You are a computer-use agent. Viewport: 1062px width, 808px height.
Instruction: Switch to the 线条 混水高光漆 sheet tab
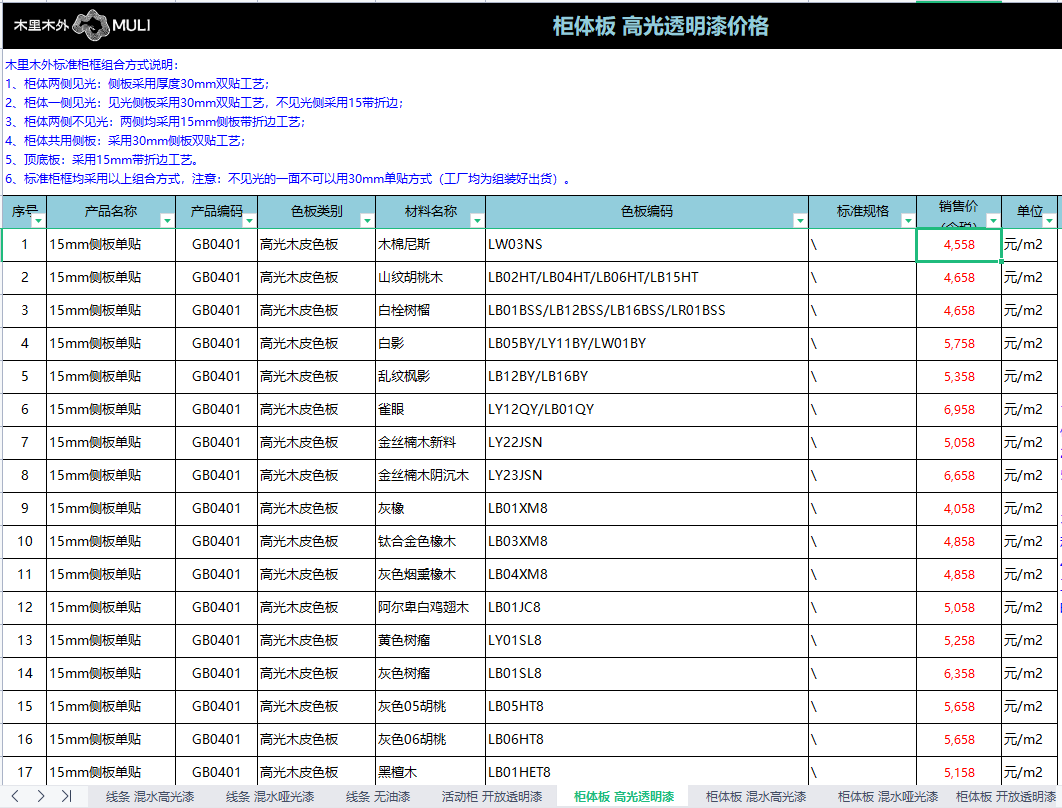149,797
